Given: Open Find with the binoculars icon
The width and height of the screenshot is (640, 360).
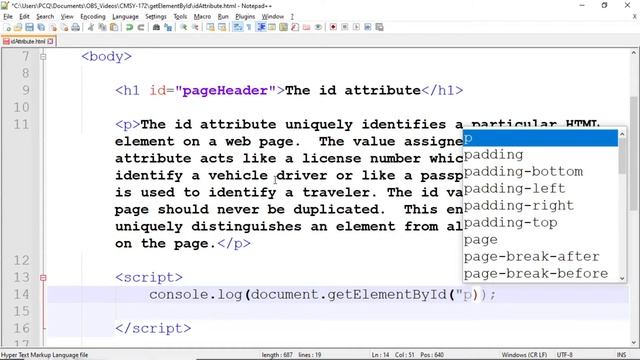Looking at the screenshot, I should coord(156,27).
